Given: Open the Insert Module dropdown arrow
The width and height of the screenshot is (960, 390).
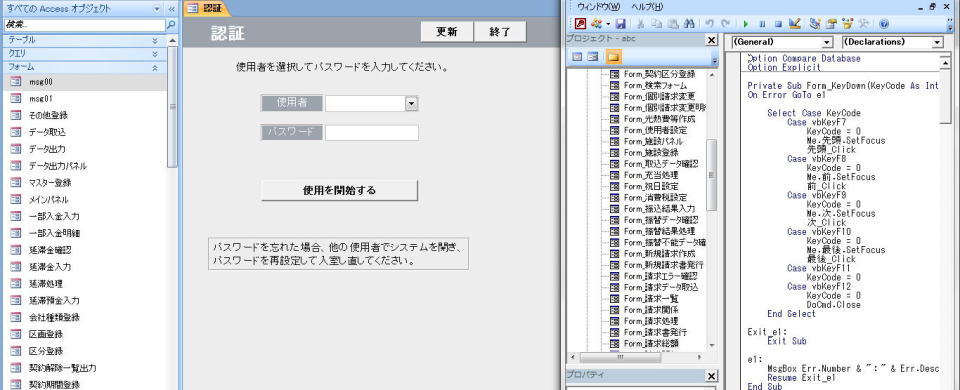Looking at the screenshot, I should pos(608,24).
